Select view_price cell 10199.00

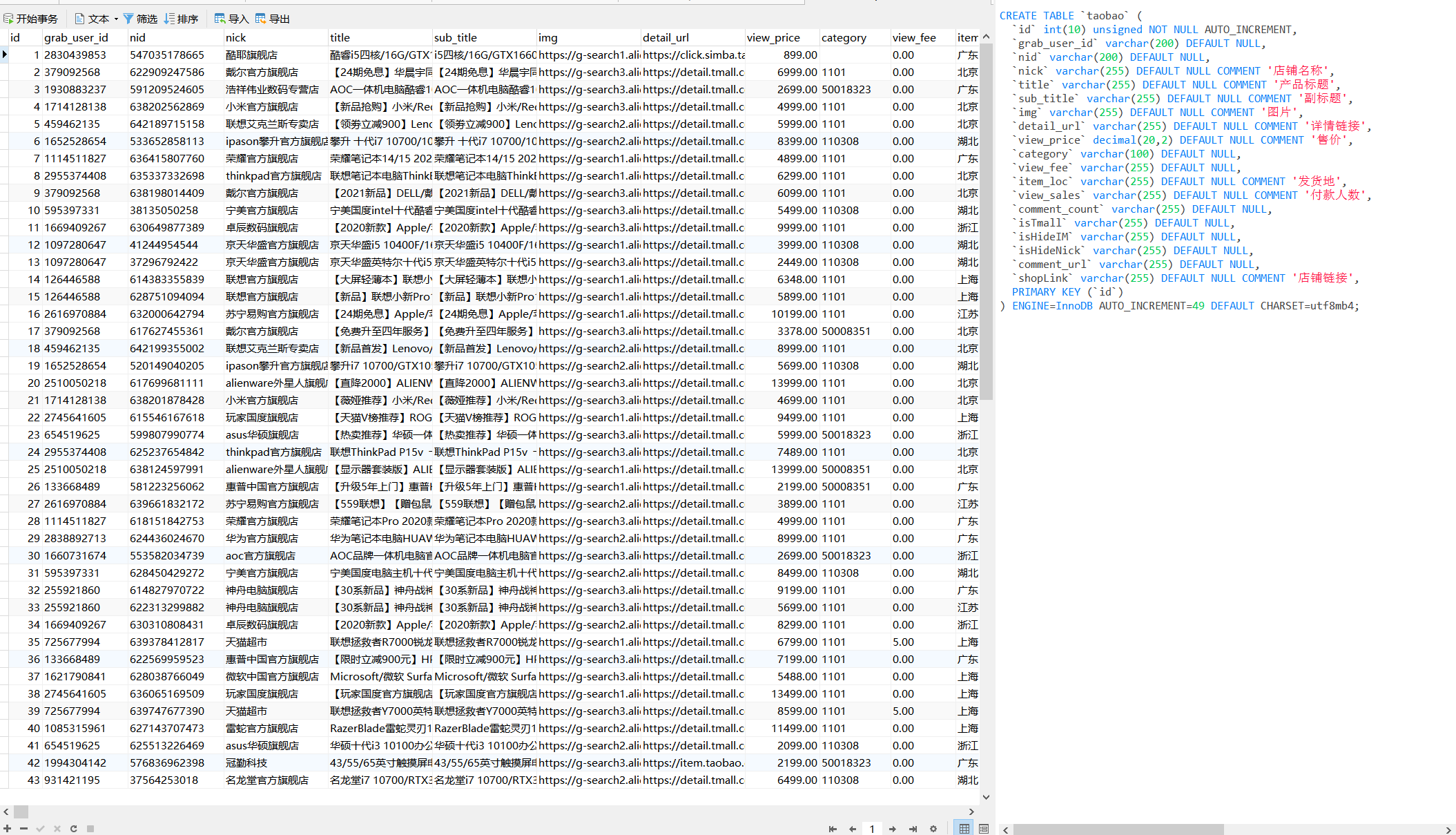[x=783, y=314]
